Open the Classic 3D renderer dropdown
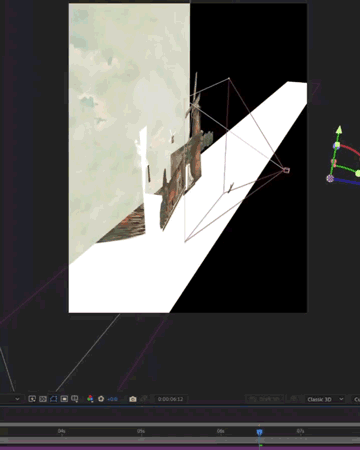Viewport: 360px width, 450px height. tap(325, 399)
